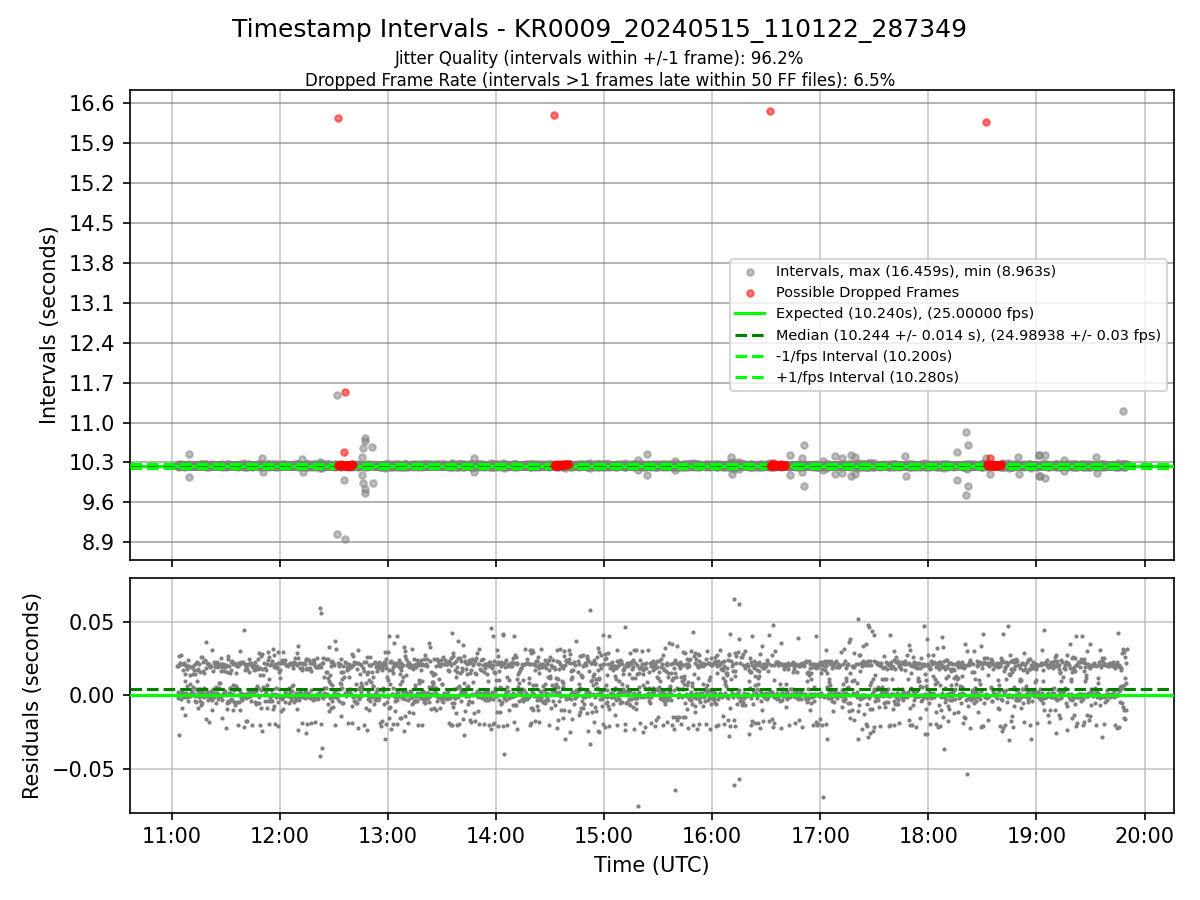The image size is (1200, 900).
Task: Click the red point at 11.5s near 12:35
Action: coord(345,392)
